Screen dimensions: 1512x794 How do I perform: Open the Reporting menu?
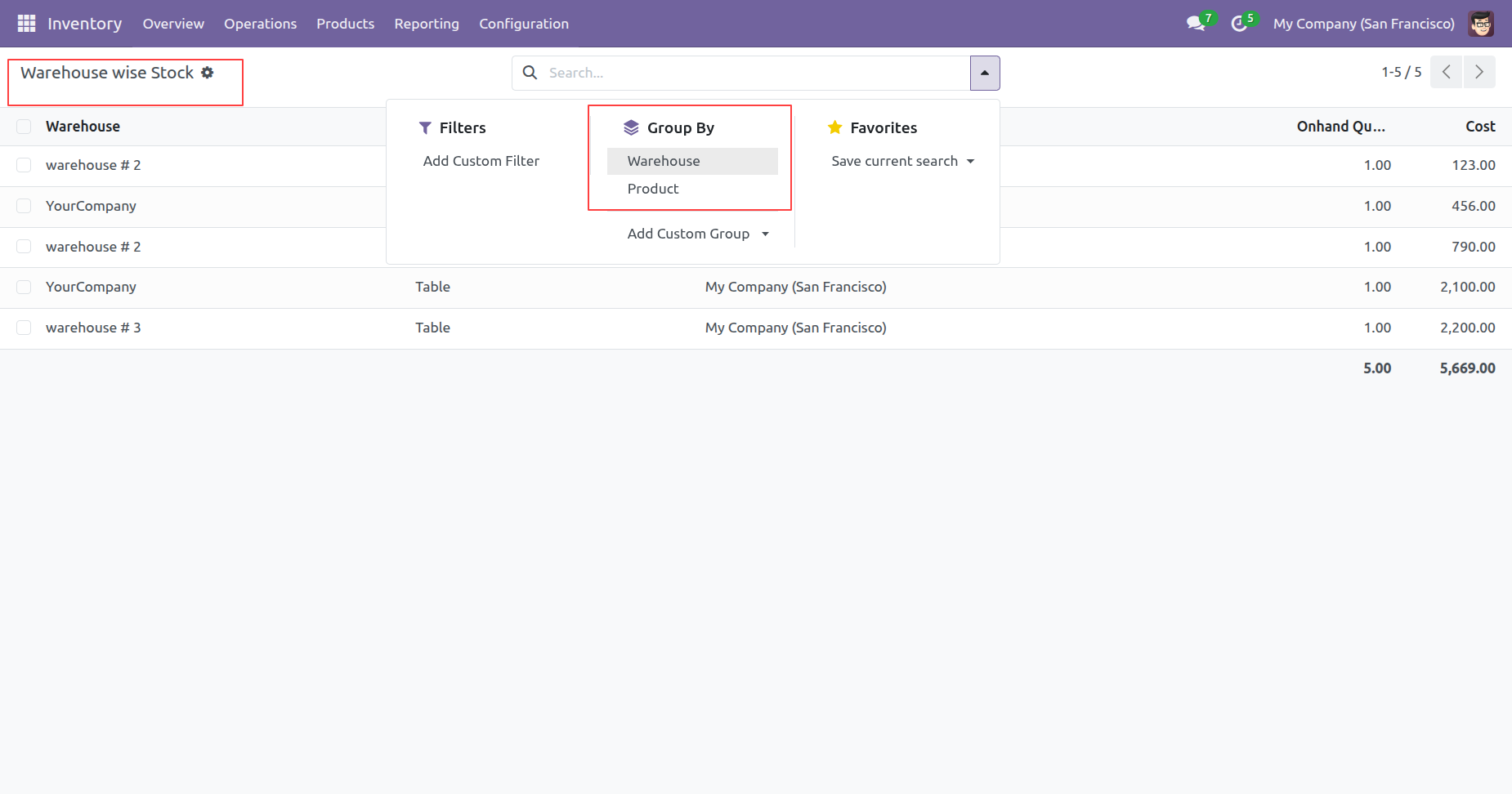pyautogui.click(x=427, y=24)
